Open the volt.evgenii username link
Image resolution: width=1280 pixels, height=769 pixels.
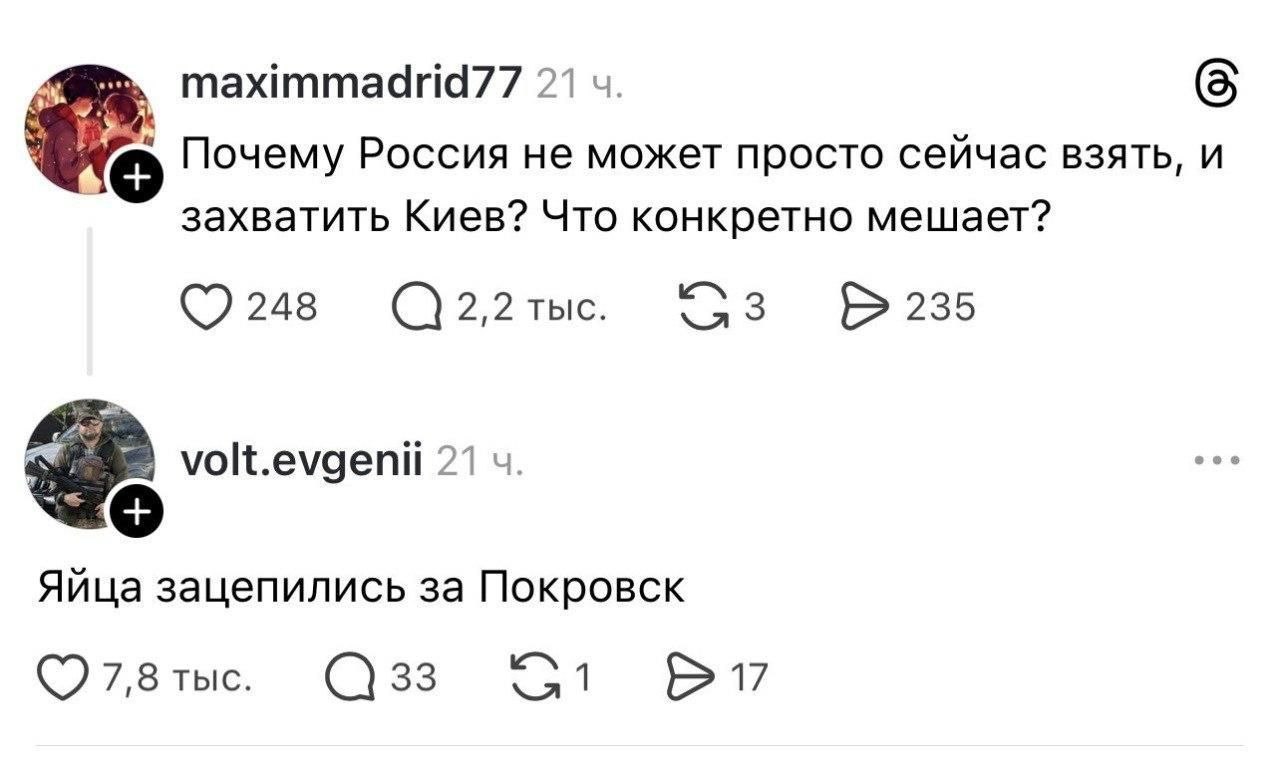301,461
